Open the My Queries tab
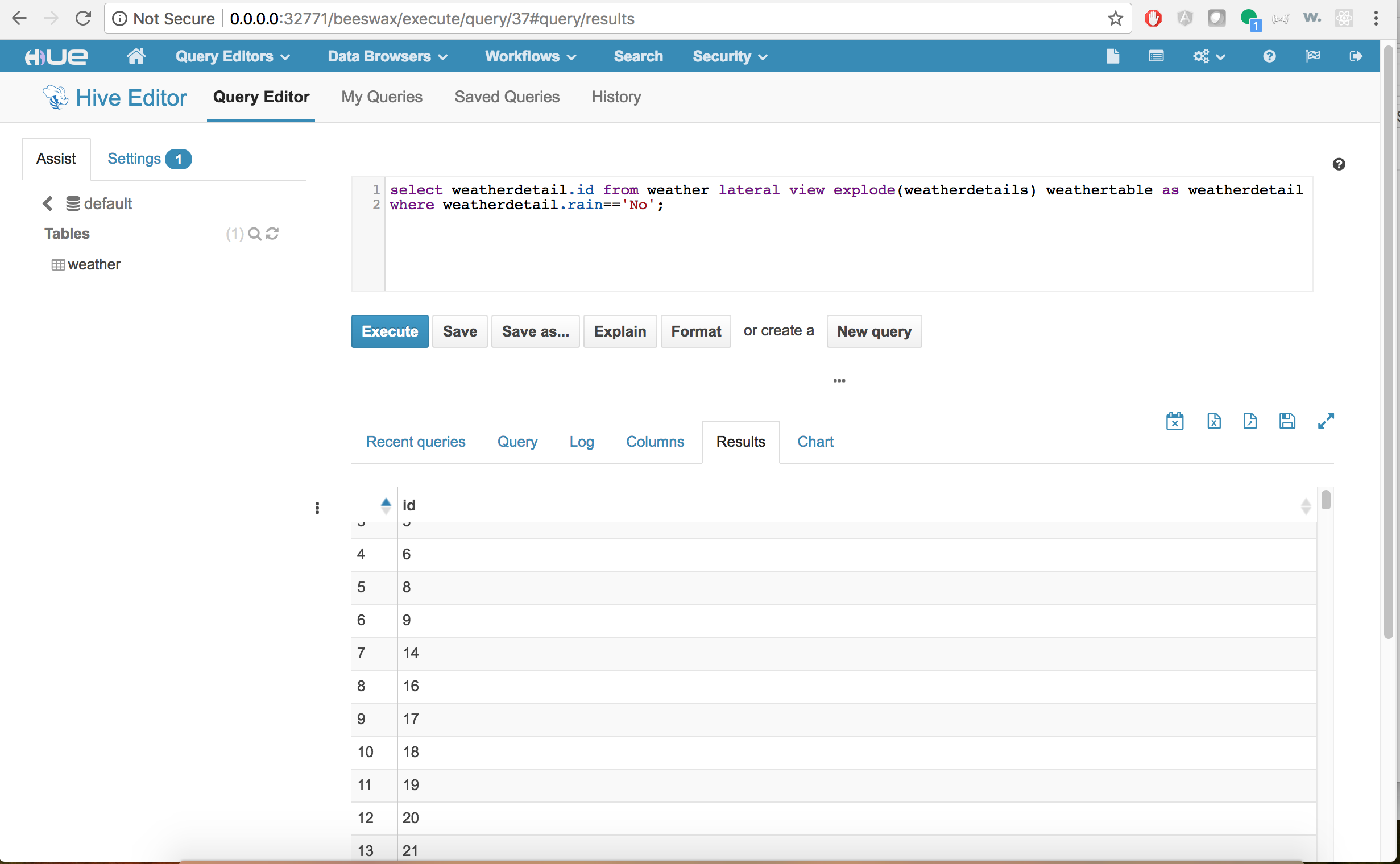Screen dimensions: 1400x864 [382, 97]
